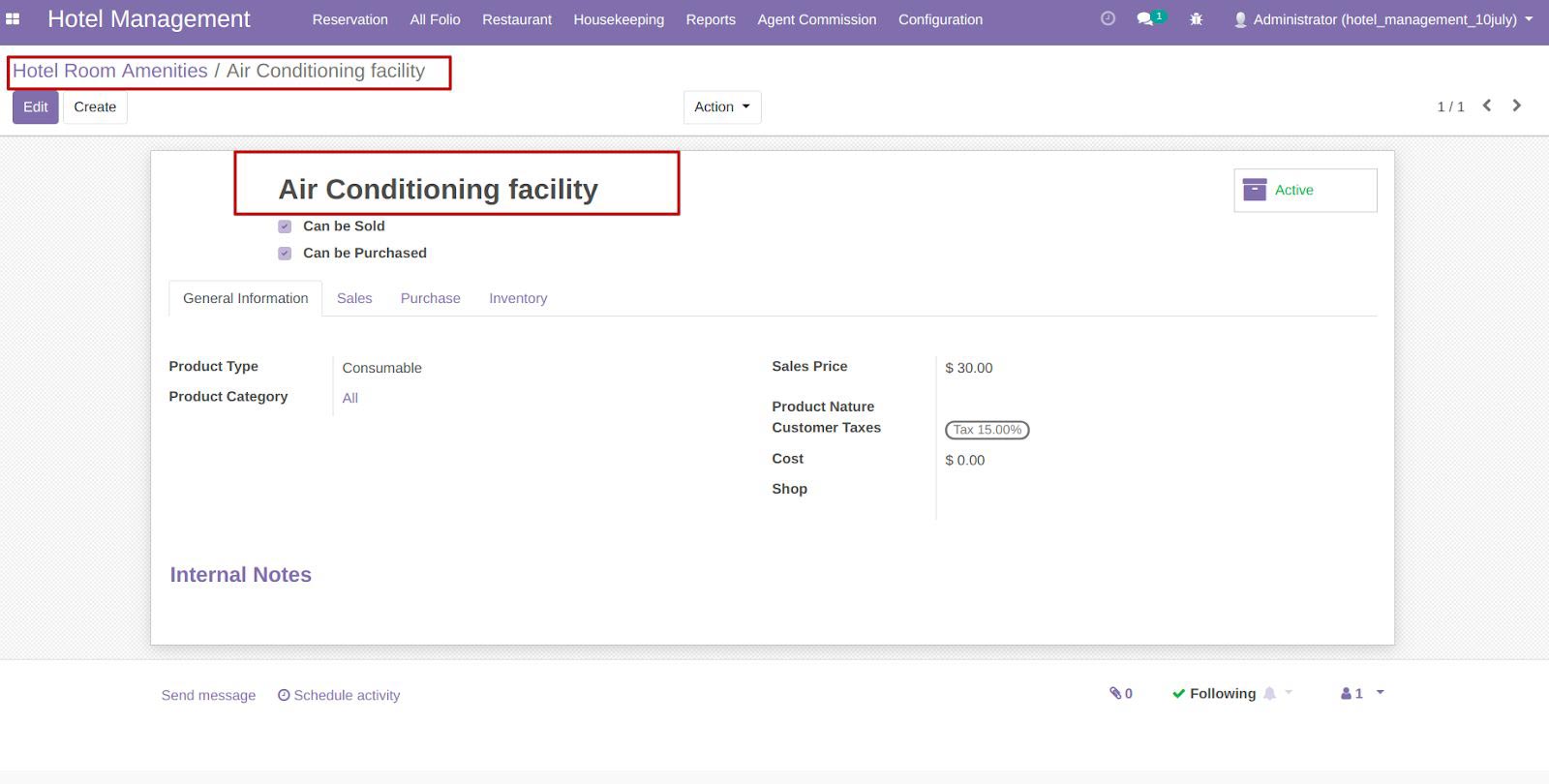
Task: Open the attachments paperclip counter
Action: pos(1121,693)
